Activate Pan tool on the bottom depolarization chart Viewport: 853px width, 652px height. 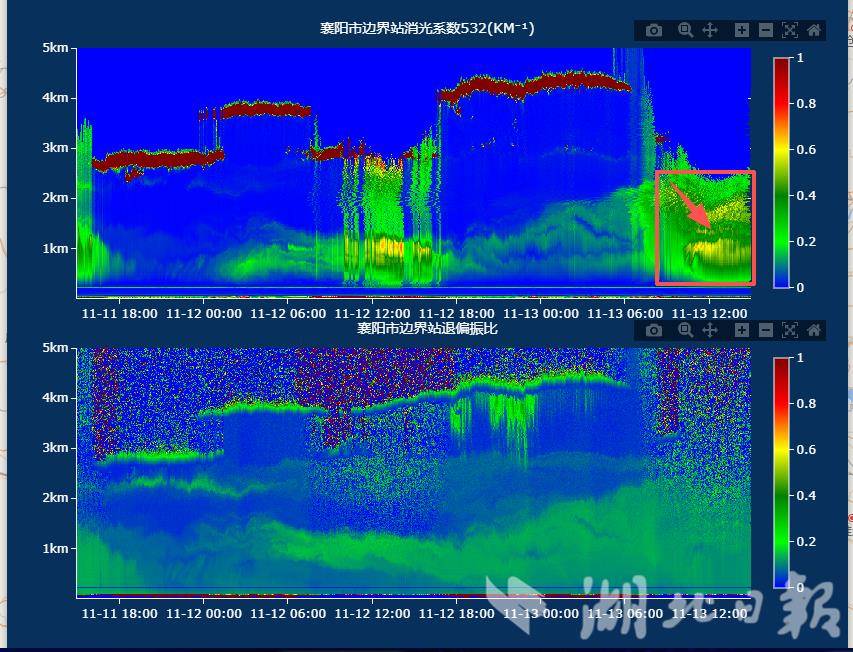[710, 330]
